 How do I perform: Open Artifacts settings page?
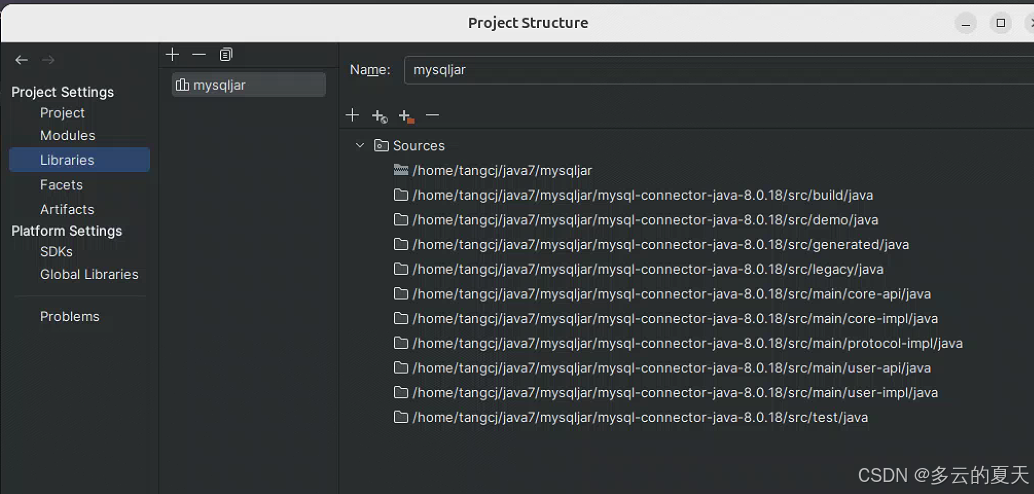(67, 209)
